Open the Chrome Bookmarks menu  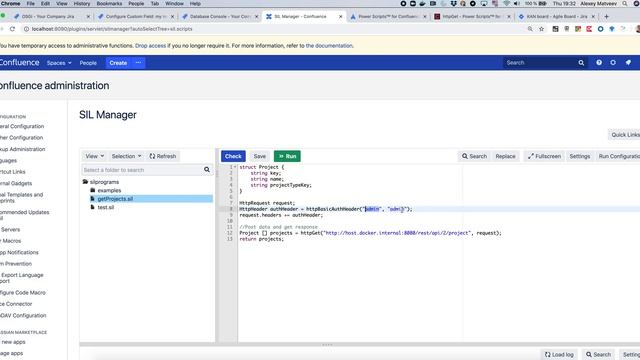(109, 3)
